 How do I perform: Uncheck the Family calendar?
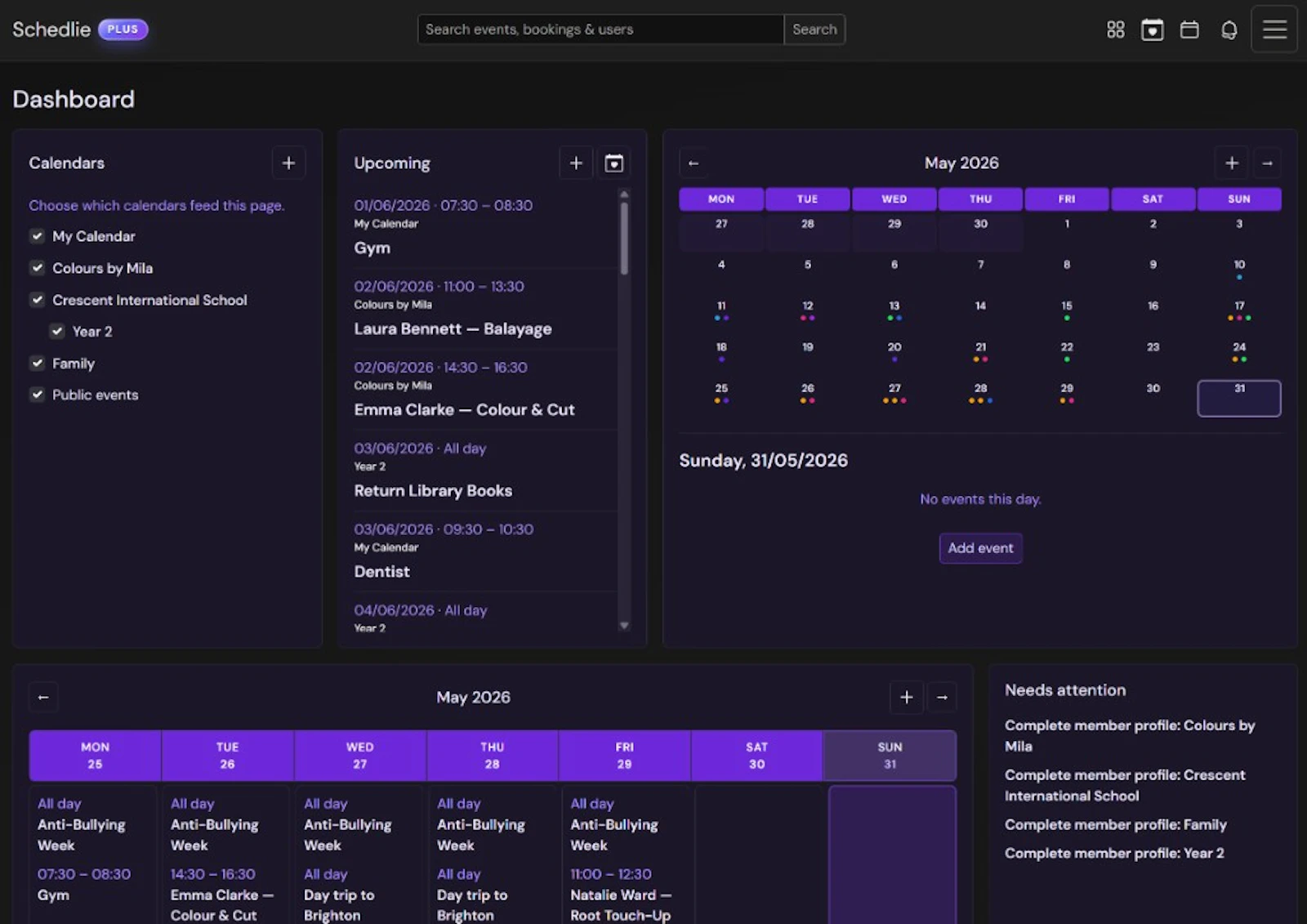(x=37, y=363)
